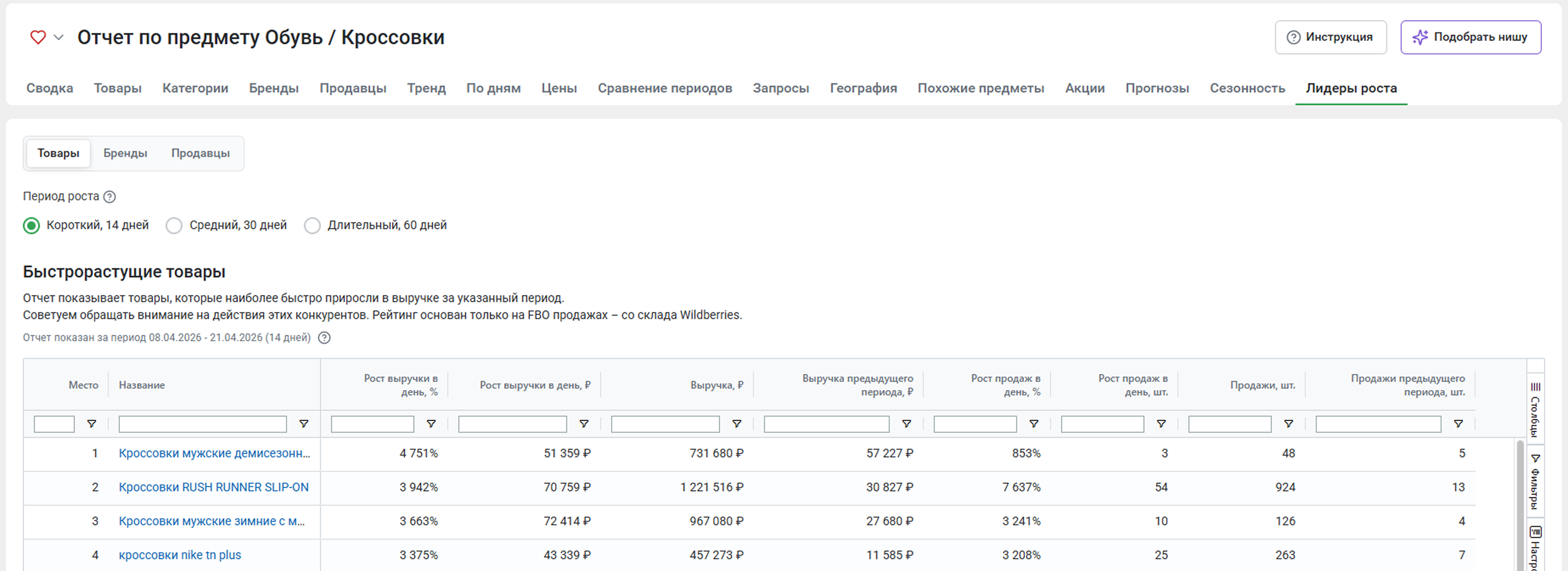Image resolution: width=1568 pixels, height=571 pixels.
Task: Open the filter icon for Место column
Action: pyautogui.click(x=92, y=424)
